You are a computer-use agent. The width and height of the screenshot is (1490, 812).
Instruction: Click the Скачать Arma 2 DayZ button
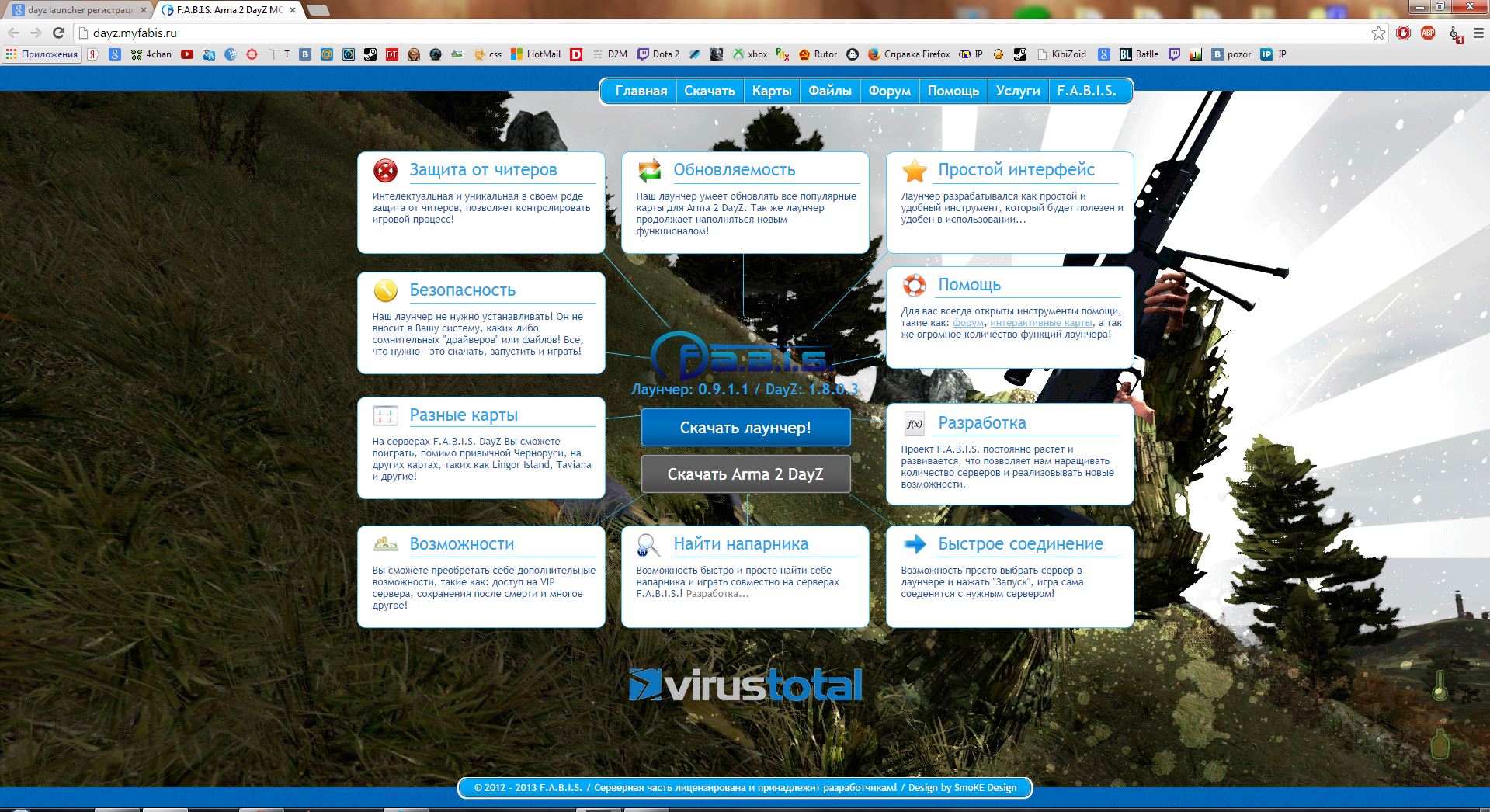[x=745, y=474]
